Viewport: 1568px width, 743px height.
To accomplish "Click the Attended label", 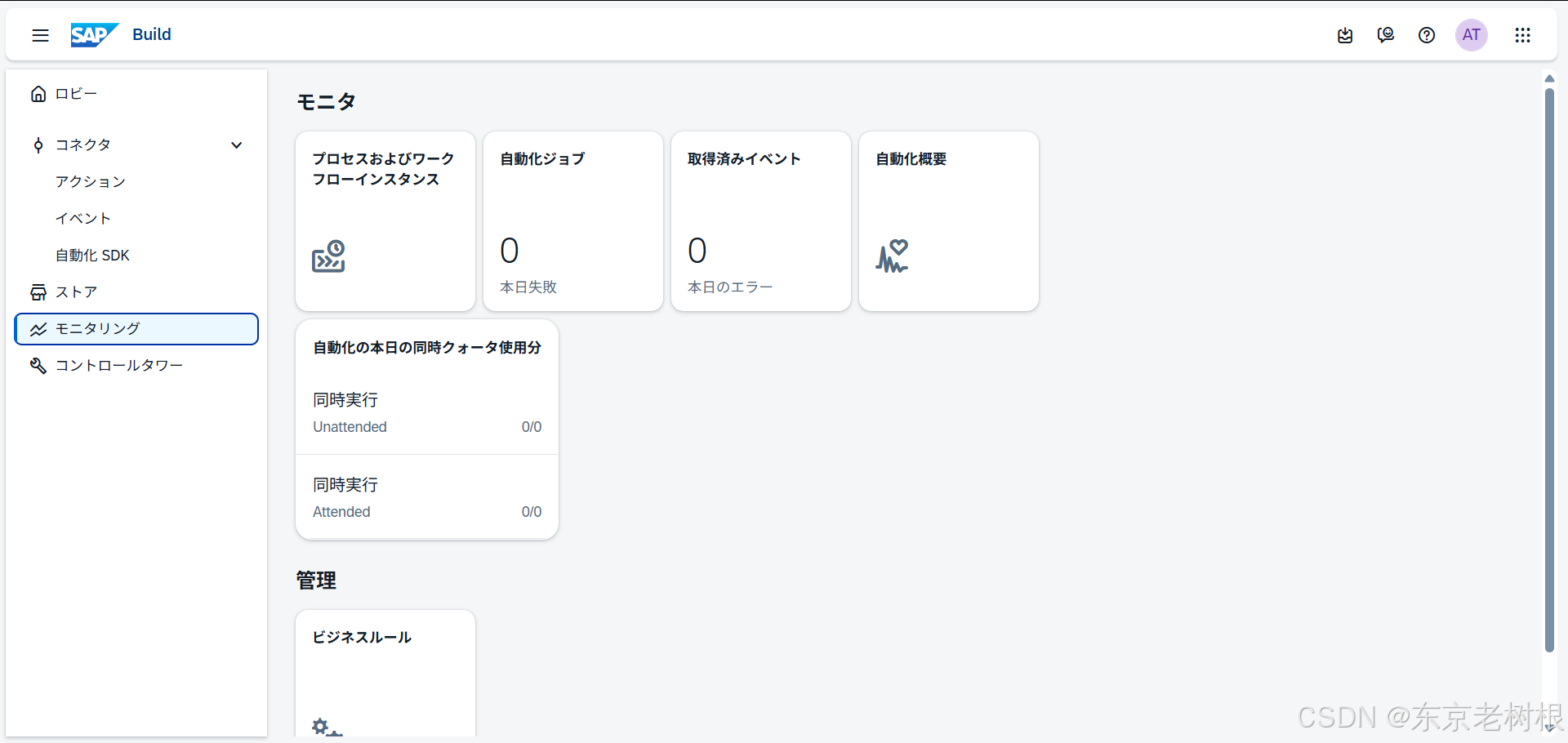I will pos(341,512).
